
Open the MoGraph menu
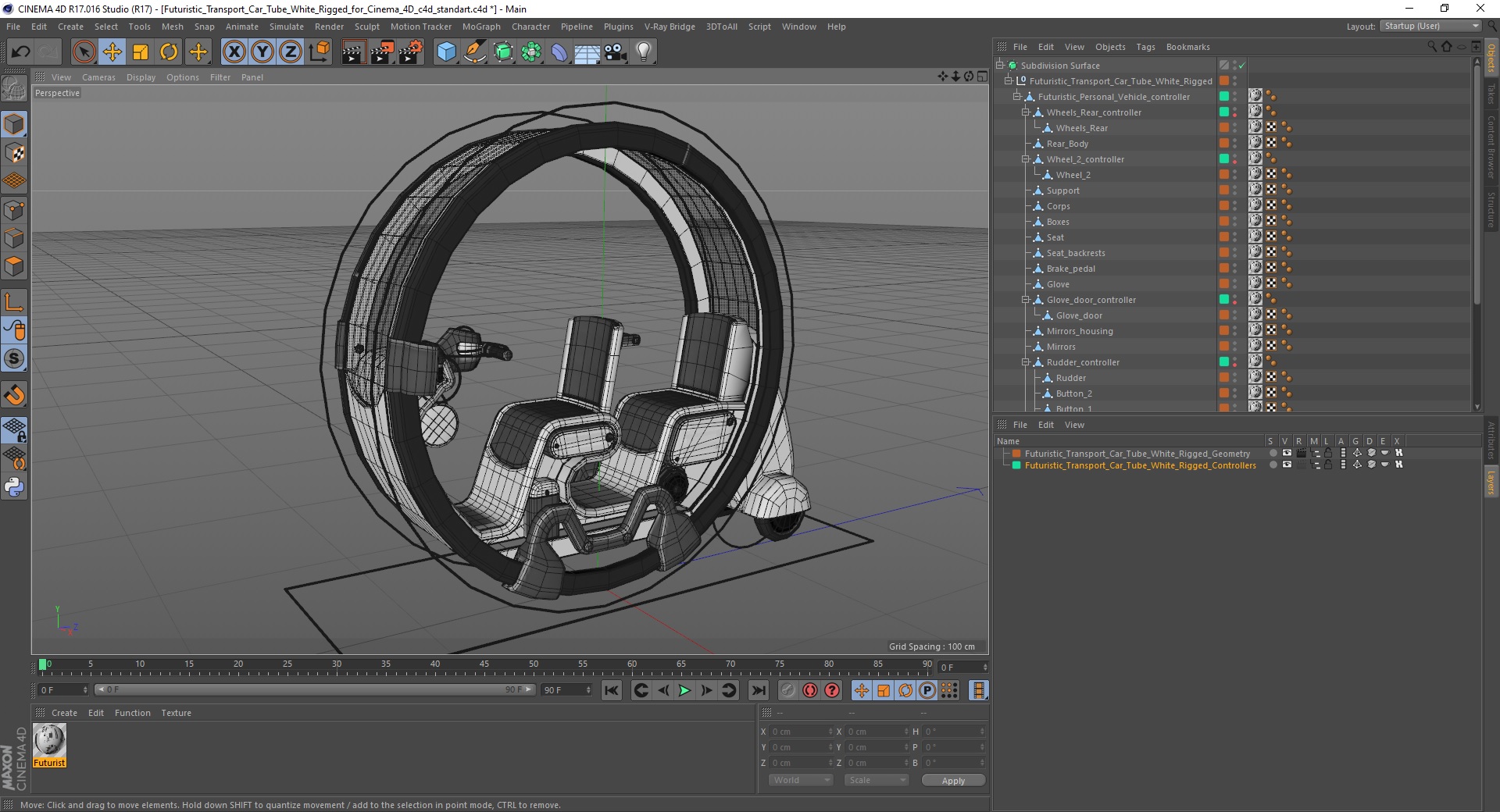point(481,27)
